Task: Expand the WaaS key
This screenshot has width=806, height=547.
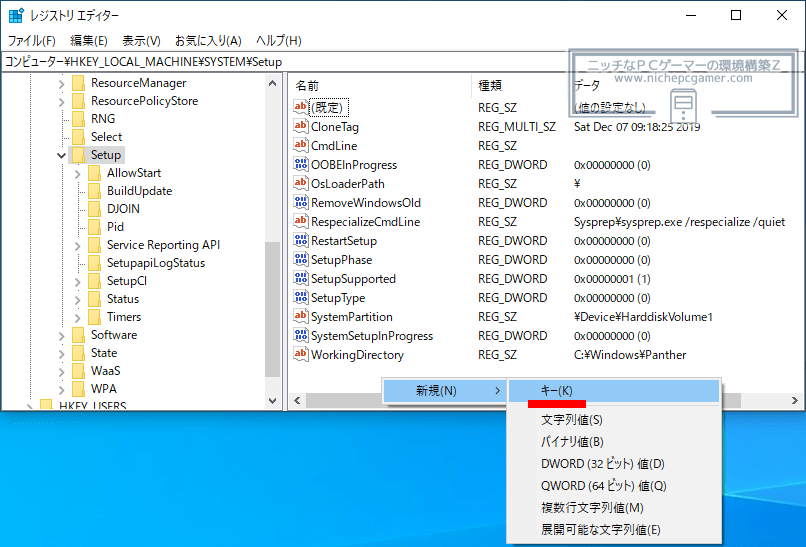Action: (62, 372)
